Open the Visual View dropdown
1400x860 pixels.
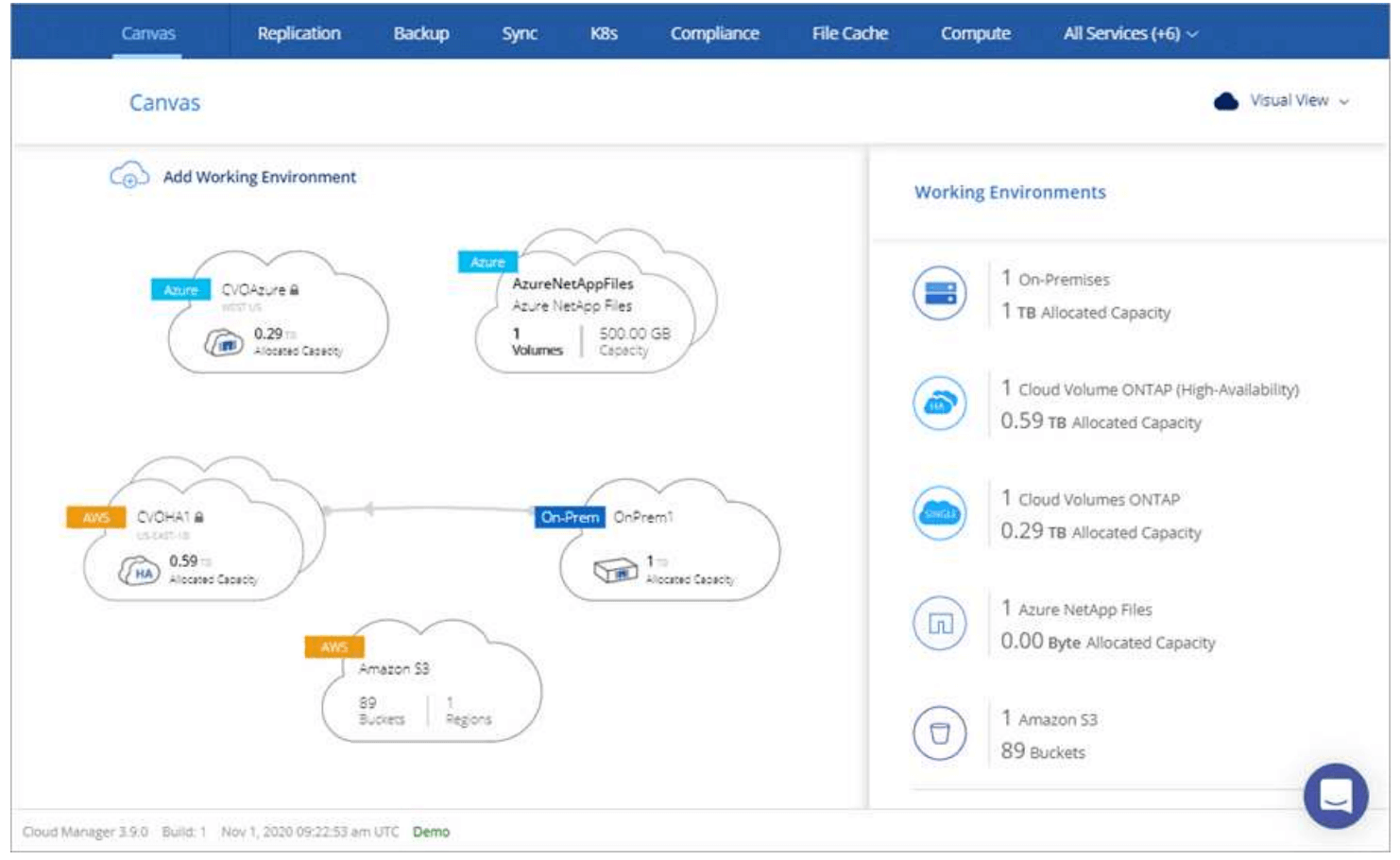point(1299,100)
